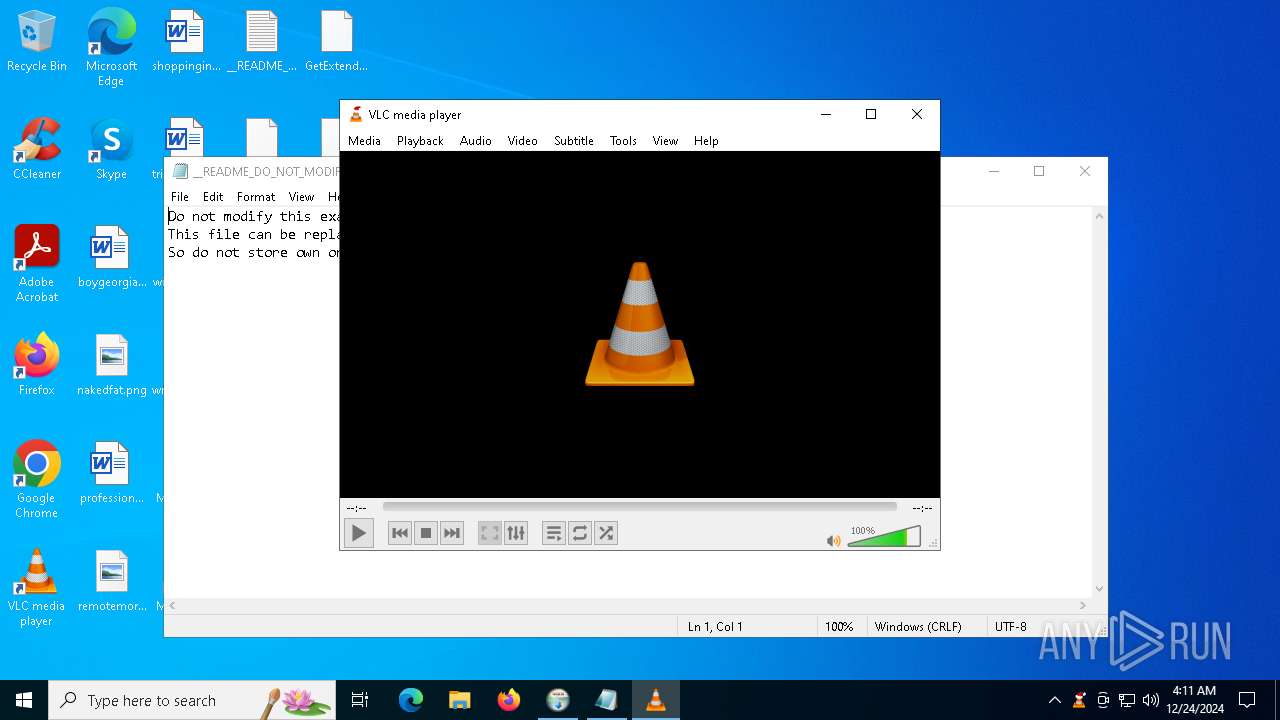Select the nakedfat.png desktop file
Image resolution: width=1280 pixels, height=720 pixels.
click(111, 365)
